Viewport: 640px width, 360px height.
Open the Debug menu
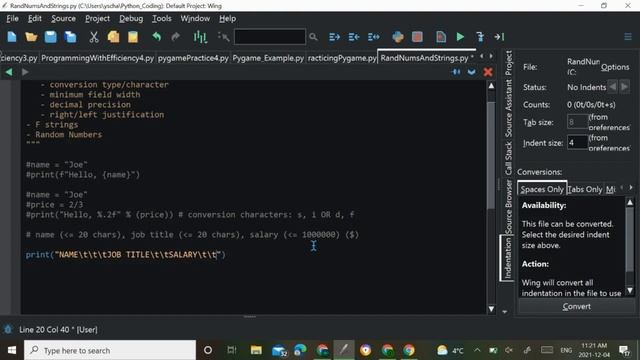tap(131, 19)
